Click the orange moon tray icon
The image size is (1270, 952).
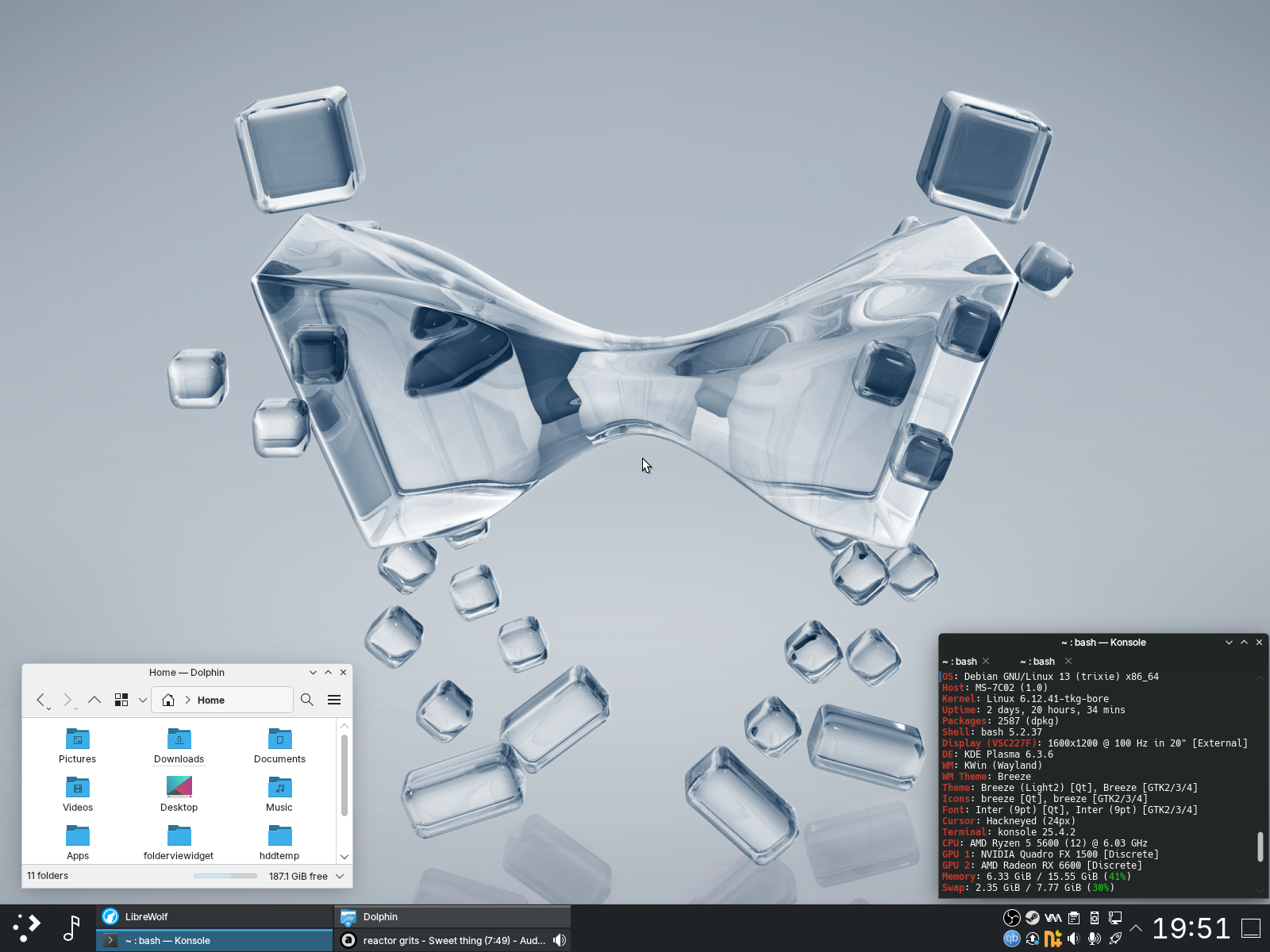click(1053, 939)
